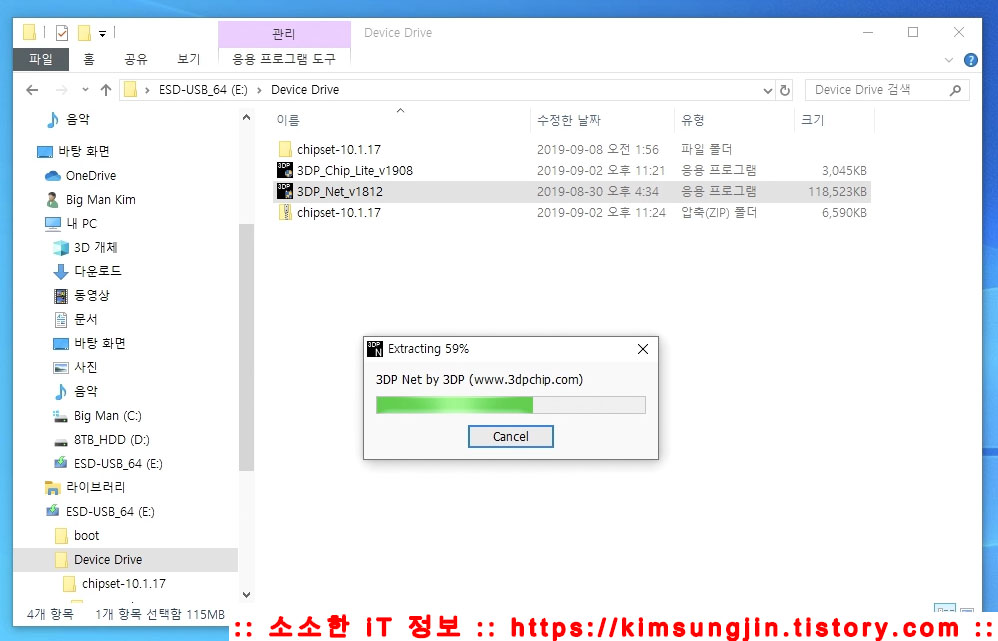998x641 pixels.
Task: Select the 3DP_Net_v1812 application icon
Action: tap(285, 191)
